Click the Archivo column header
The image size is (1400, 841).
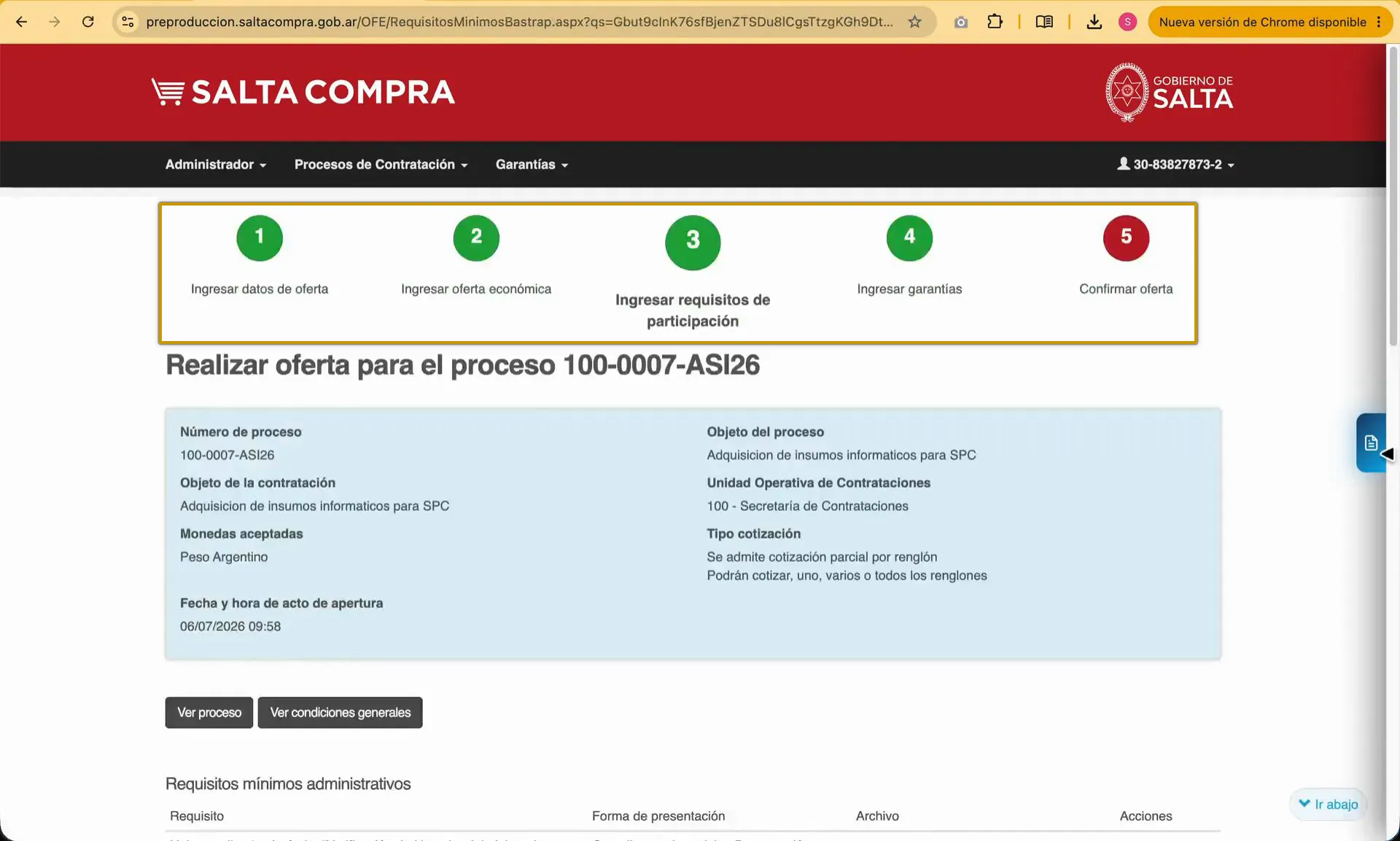[877, 816]
